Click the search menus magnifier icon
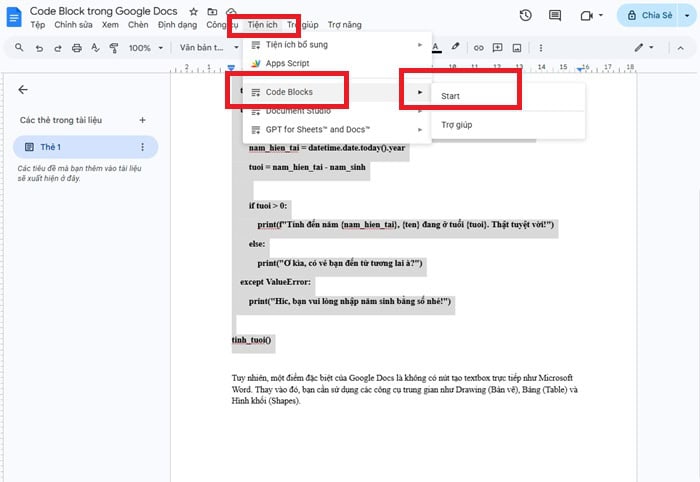Image resolution: width=700 pixels, height=482 pixels. coord(19,47)
